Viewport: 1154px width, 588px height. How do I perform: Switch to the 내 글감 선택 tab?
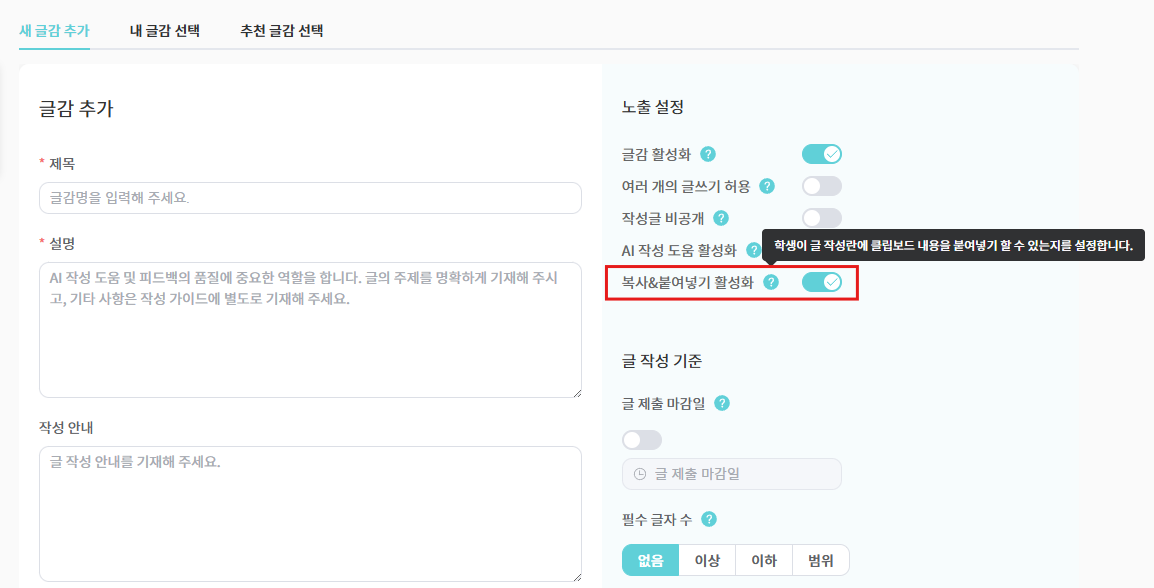[164, 31]
